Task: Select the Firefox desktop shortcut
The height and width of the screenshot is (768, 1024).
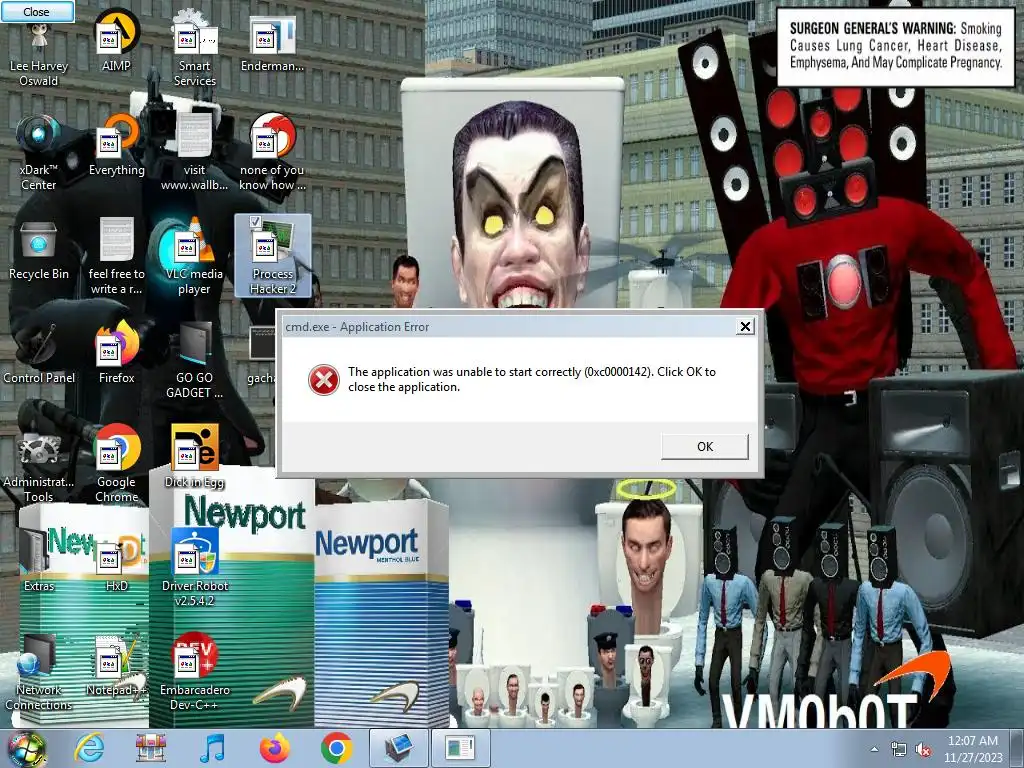Action: coord(116,353)
